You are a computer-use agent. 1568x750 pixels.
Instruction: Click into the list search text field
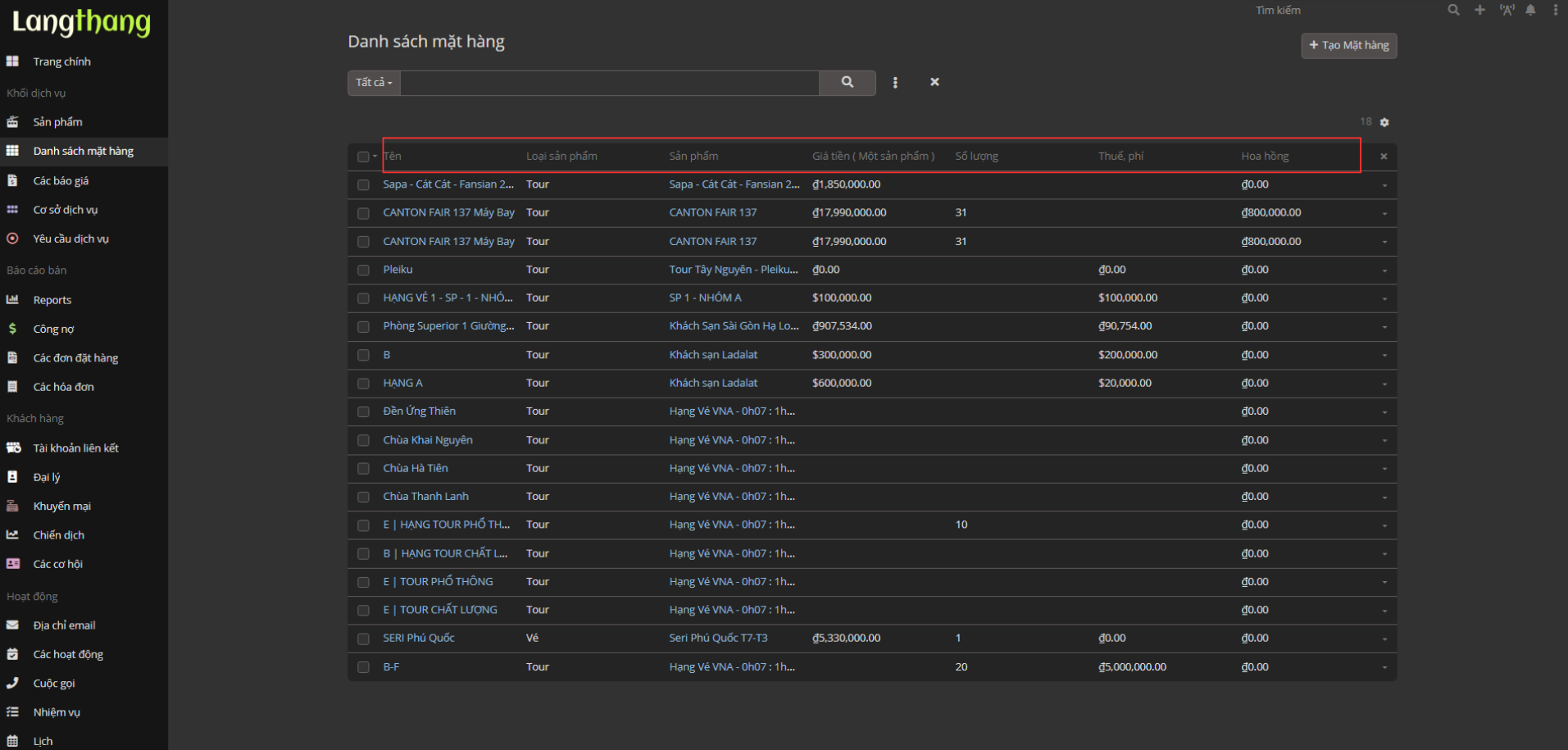coord(609,83)
